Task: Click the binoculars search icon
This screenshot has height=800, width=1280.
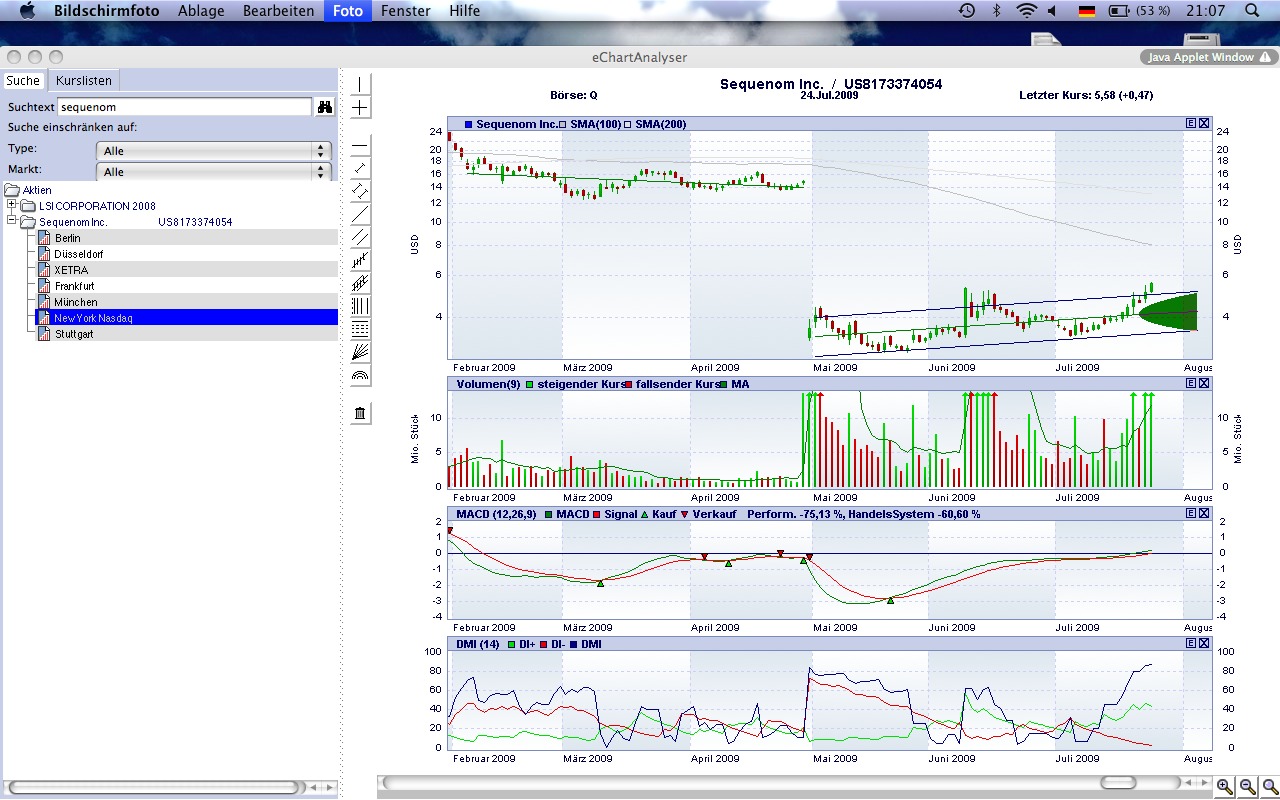Action: coord(324,106)
